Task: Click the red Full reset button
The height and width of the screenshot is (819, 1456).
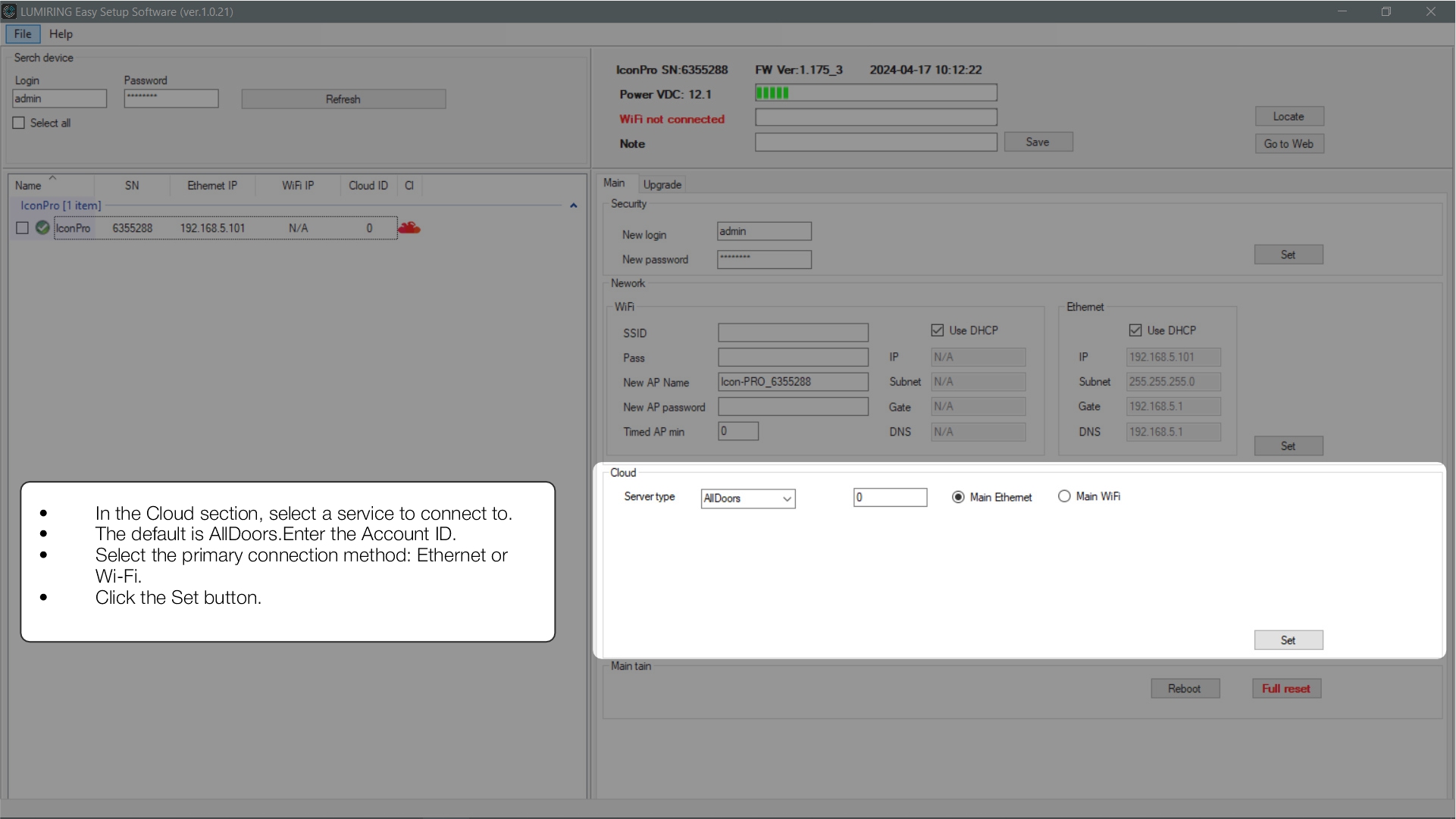Action: point(1286,689)
